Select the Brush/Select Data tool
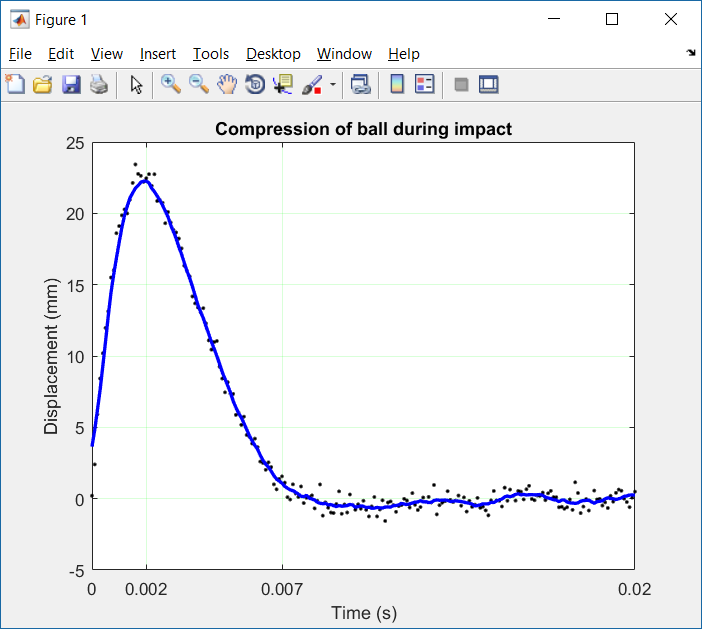The height and width of the screenshot is (629, 702). tap(312, 85)
